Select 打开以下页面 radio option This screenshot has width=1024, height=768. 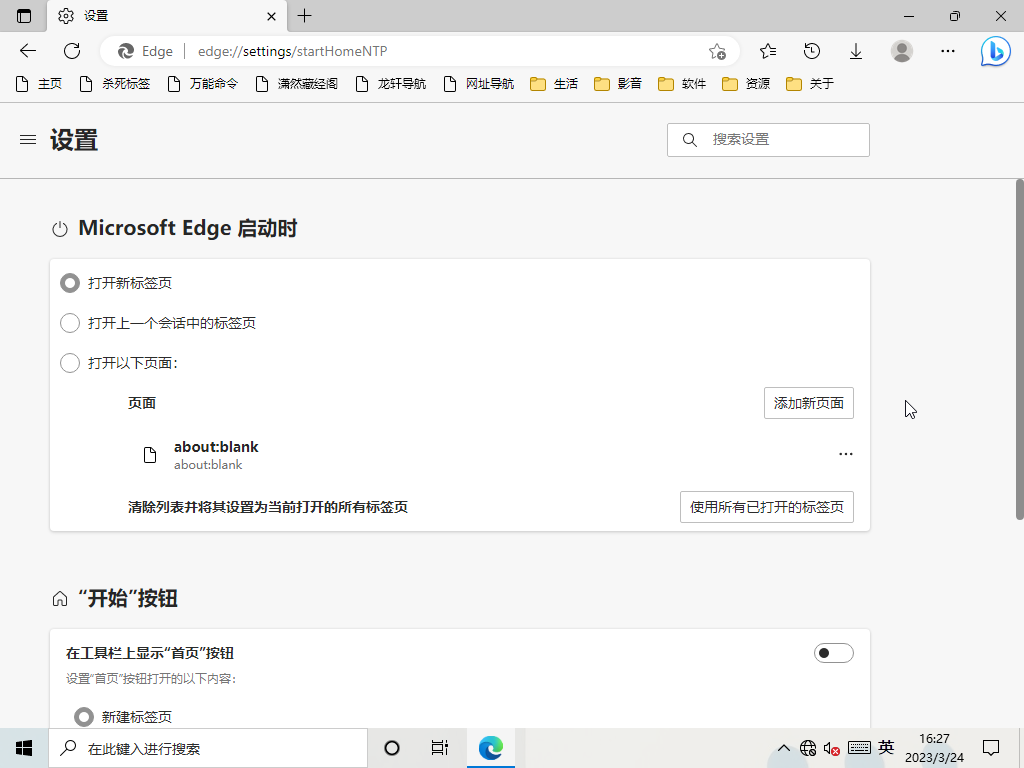coord(70,363)
